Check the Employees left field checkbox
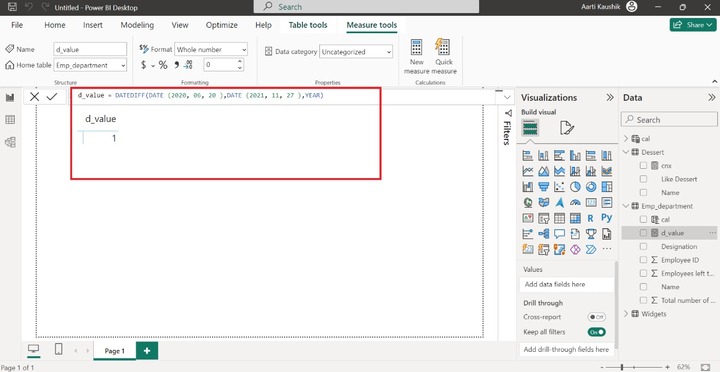 (643, 273)
